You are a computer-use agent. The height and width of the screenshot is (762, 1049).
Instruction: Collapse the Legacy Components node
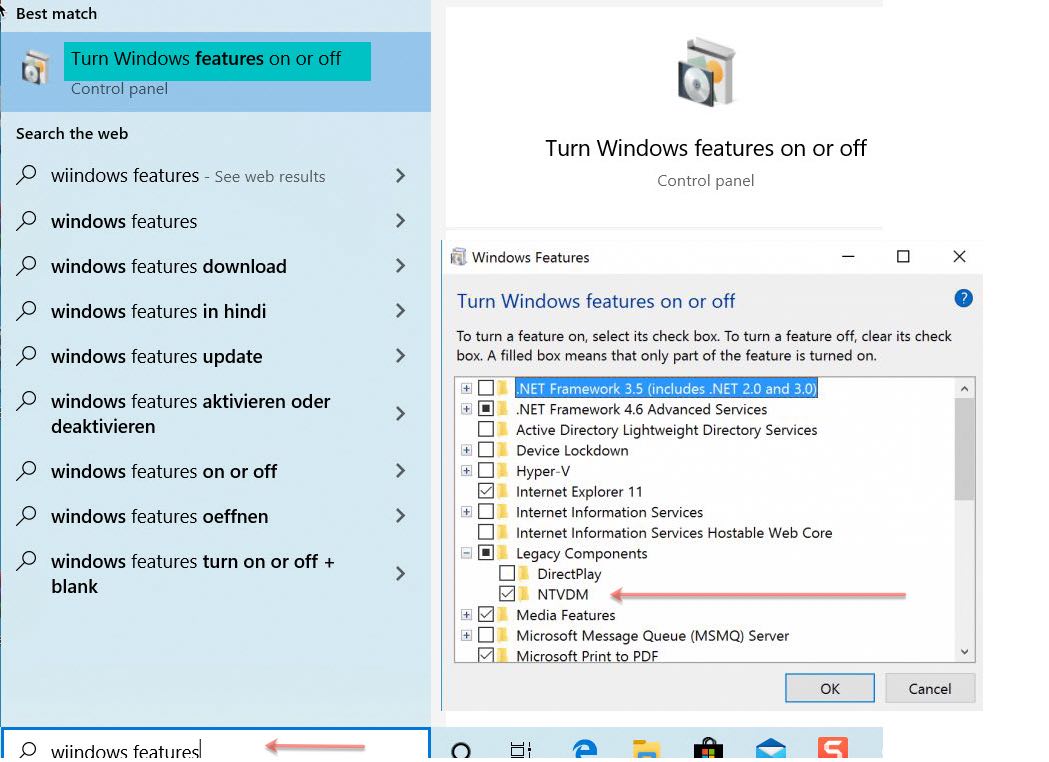coord(466,553)
